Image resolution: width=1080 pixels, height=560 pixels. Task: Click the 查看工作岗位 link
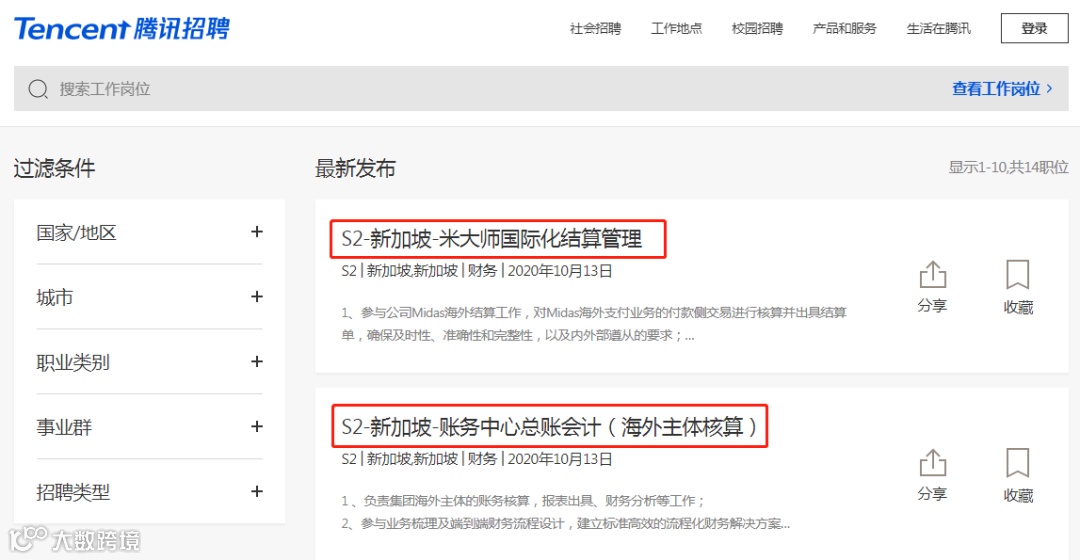click(1002, 89)
